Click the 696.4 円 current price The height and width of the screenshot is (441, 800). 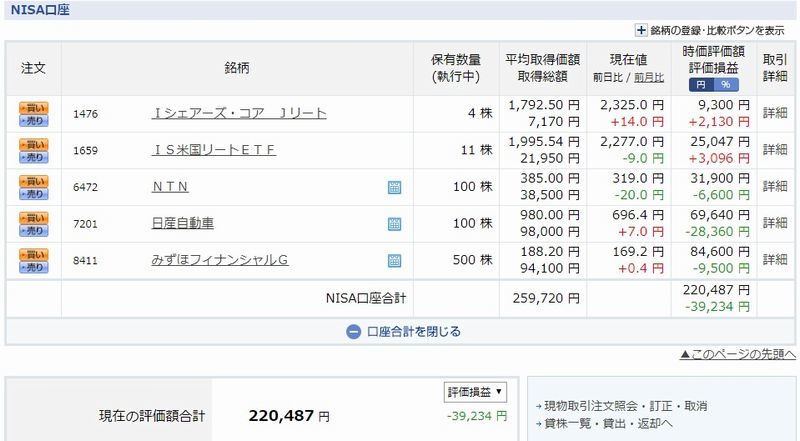tap(638, 215)
